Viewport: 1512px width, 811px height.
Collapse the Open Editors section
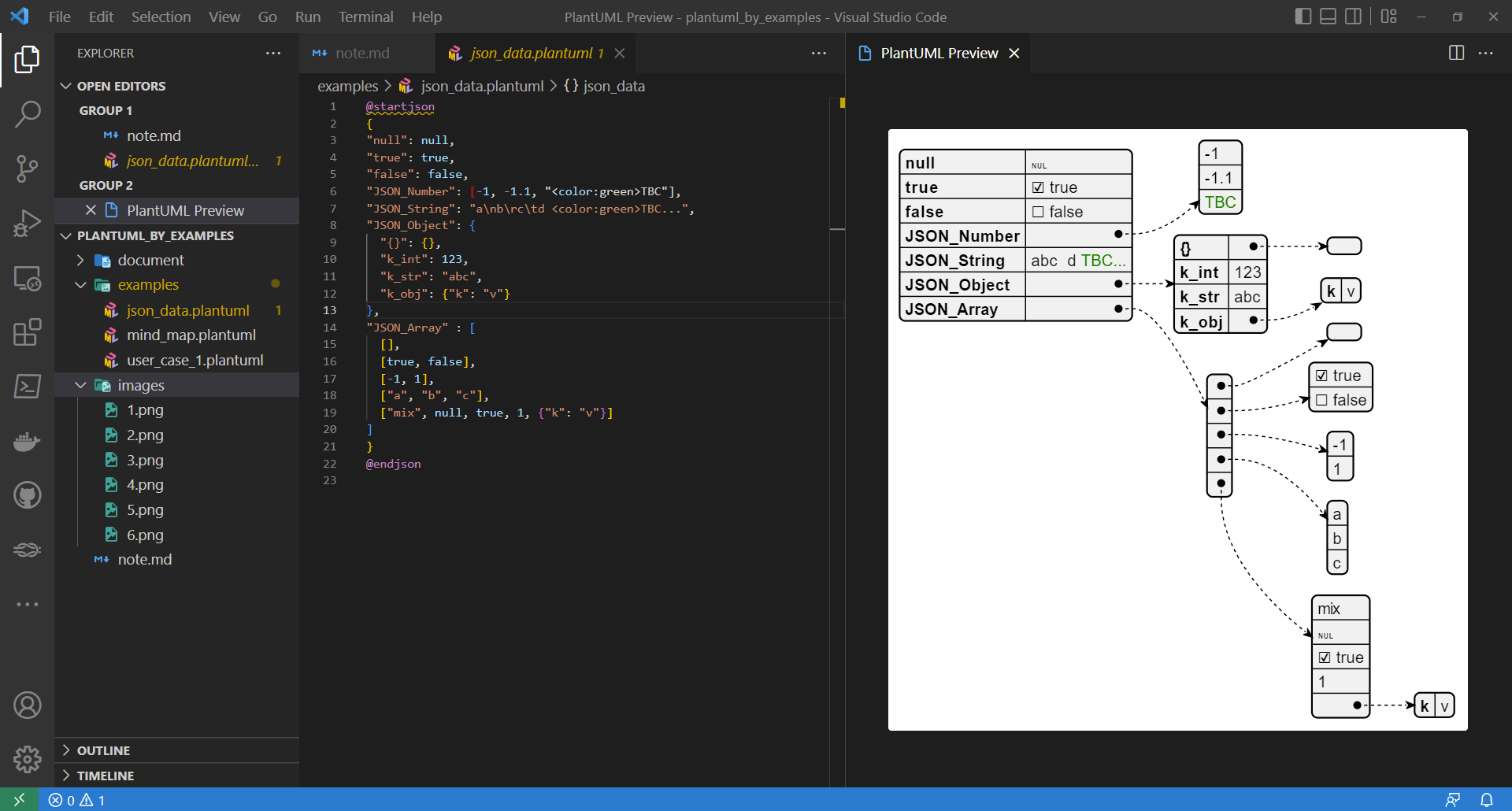point(177,86)
